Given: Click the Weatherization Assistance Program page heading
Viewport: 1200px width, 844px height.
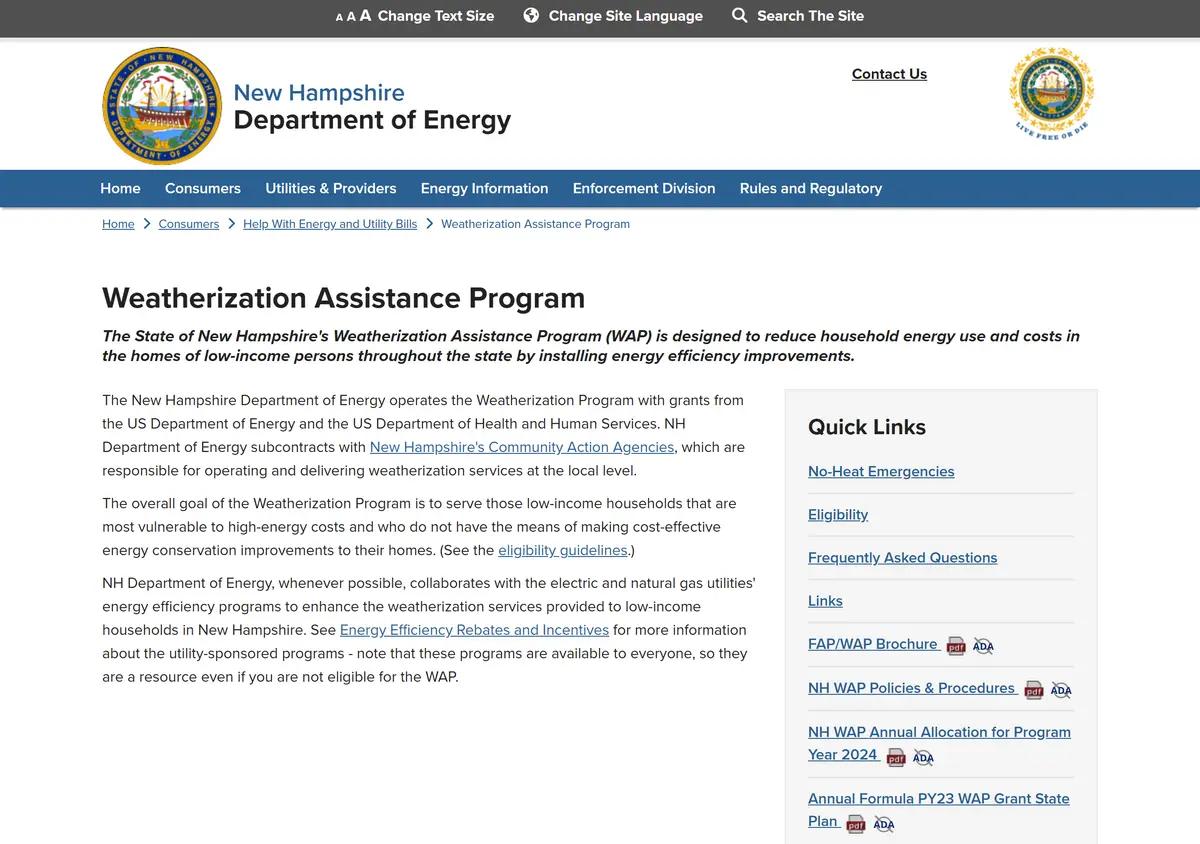Looking at the screenshot, I should coord(343,298).
